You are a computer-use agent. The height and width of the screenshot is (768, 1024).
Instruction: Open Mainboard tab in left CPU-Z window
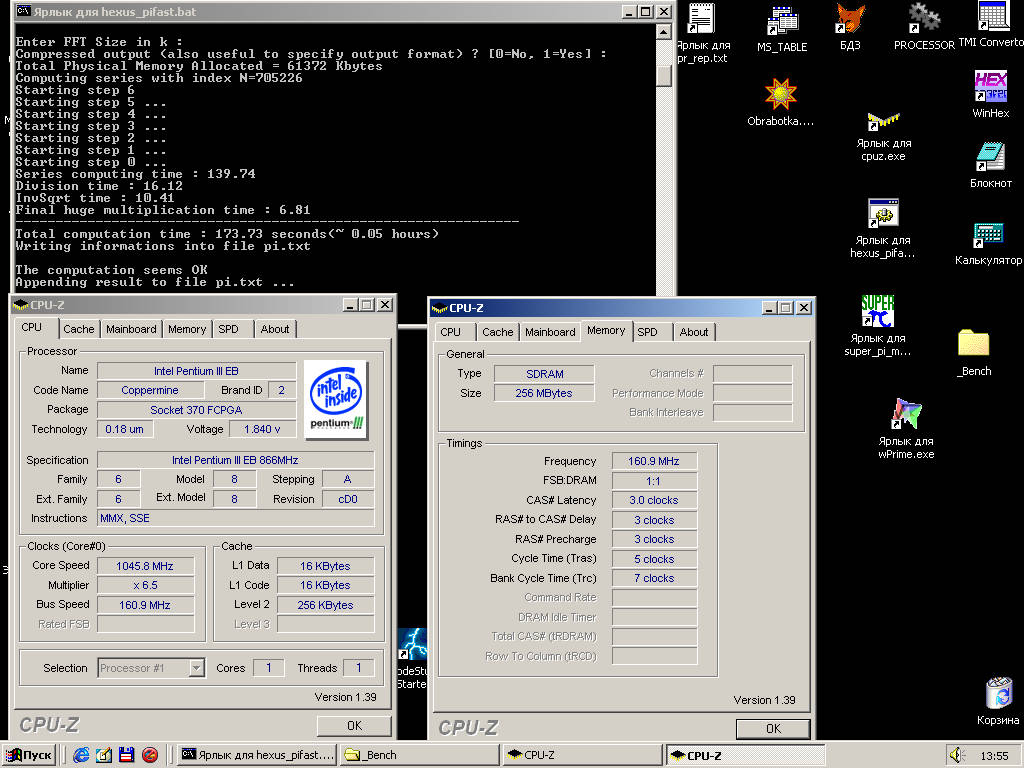[x=131, y=329]
